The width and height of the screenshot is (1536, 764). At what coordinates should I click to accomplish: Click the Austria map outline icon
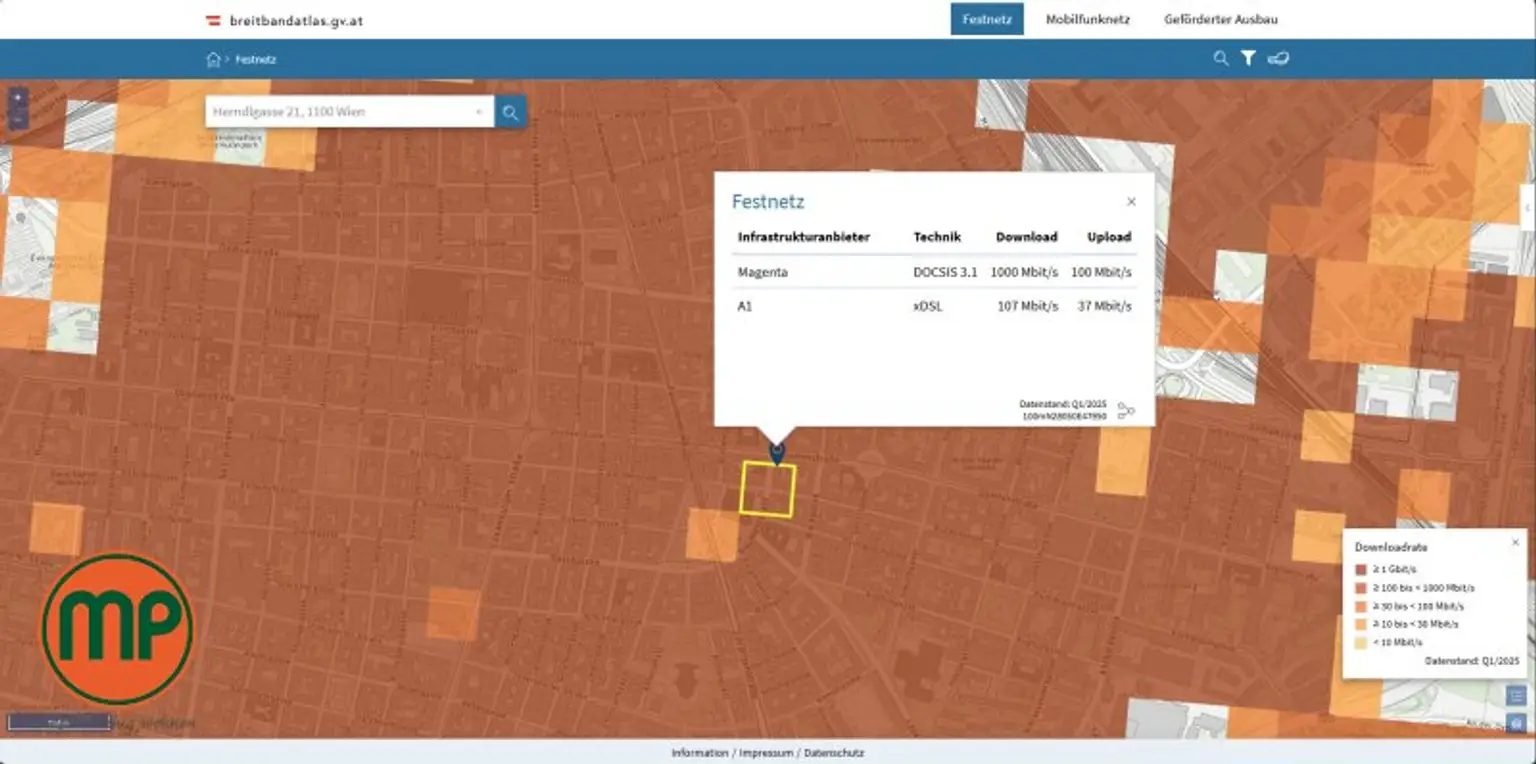1278,59
